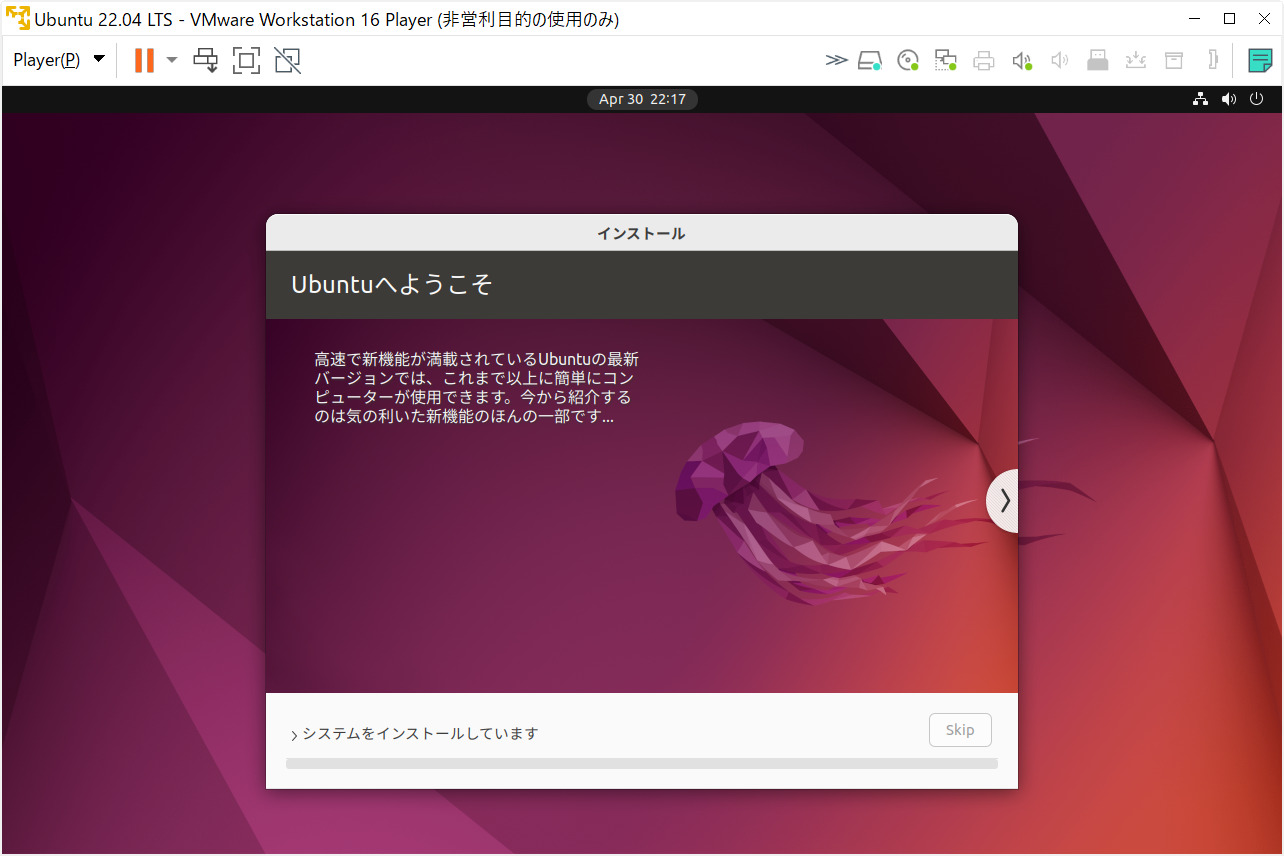Image resolution: width=1284 pixels, height=856 pixels.
Task: Toggle Unity mode icon
Action: [287, 60]
